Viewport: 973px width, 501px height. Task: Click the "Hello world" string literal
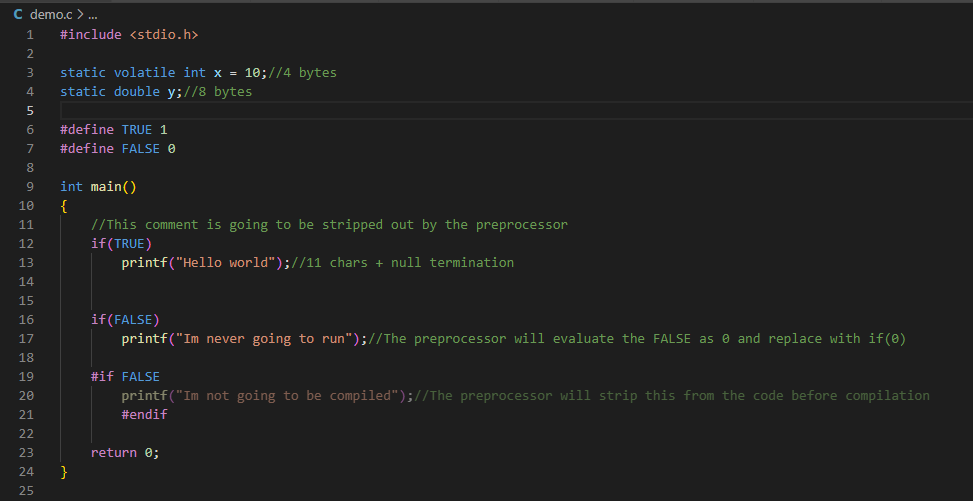tap(225, 263)
